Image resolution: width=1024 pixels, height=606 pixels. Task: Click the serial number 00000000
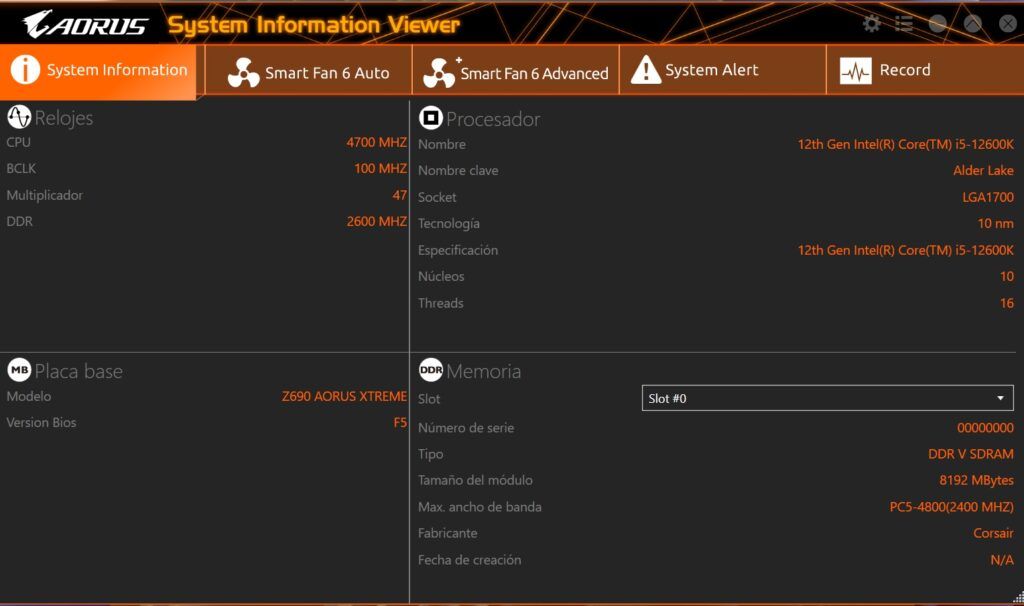985,428
